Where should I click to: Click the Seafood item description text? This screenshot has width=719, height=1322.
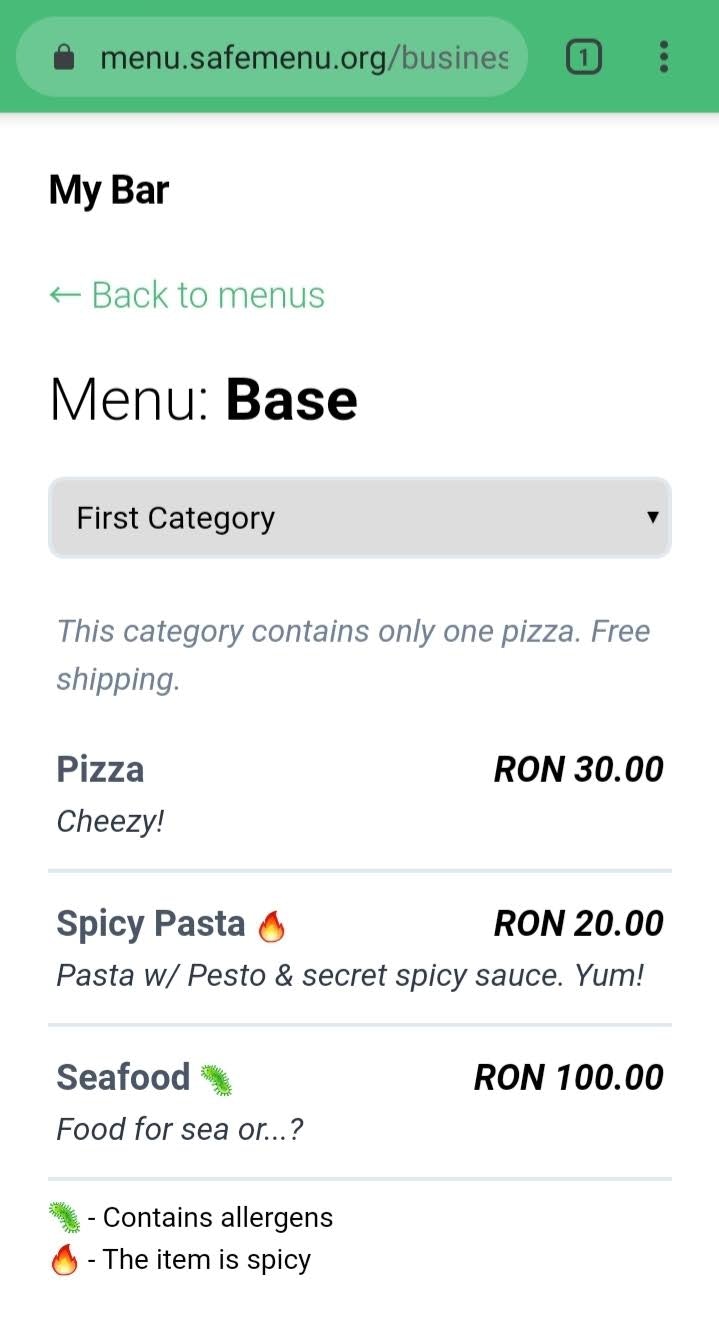pos(181,1129)
